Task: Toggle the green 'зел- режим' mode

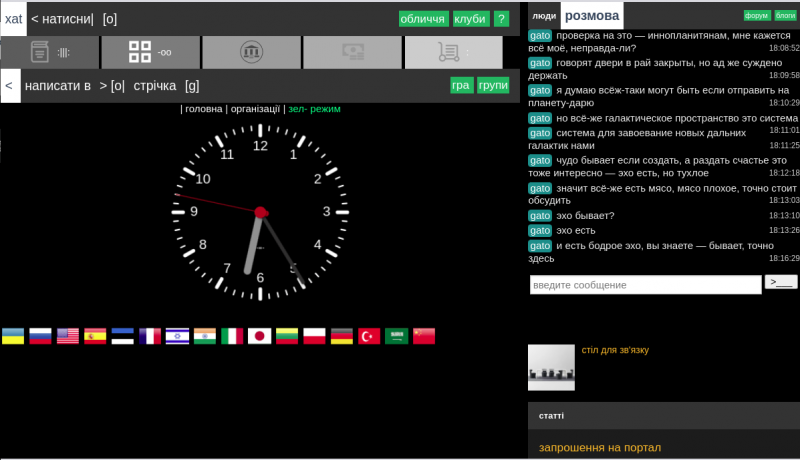Action: click(x=314, y=109)
